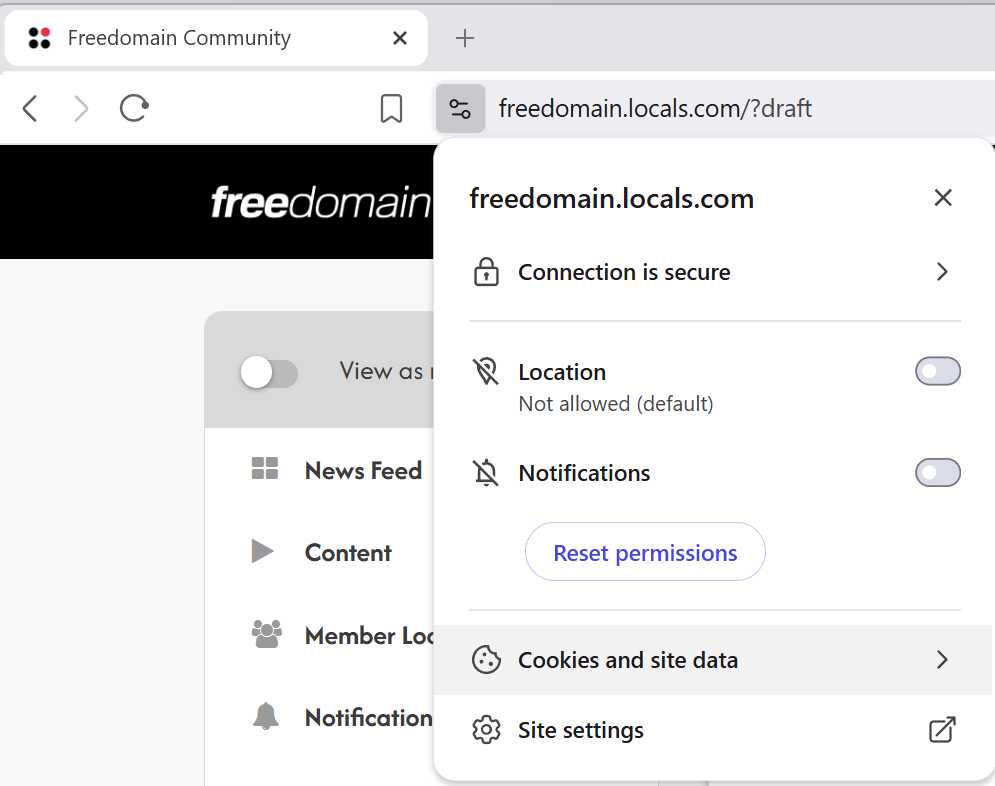The image size is (995, 786).
Task: Open a new browser tab
Action: tap(465, 38)
